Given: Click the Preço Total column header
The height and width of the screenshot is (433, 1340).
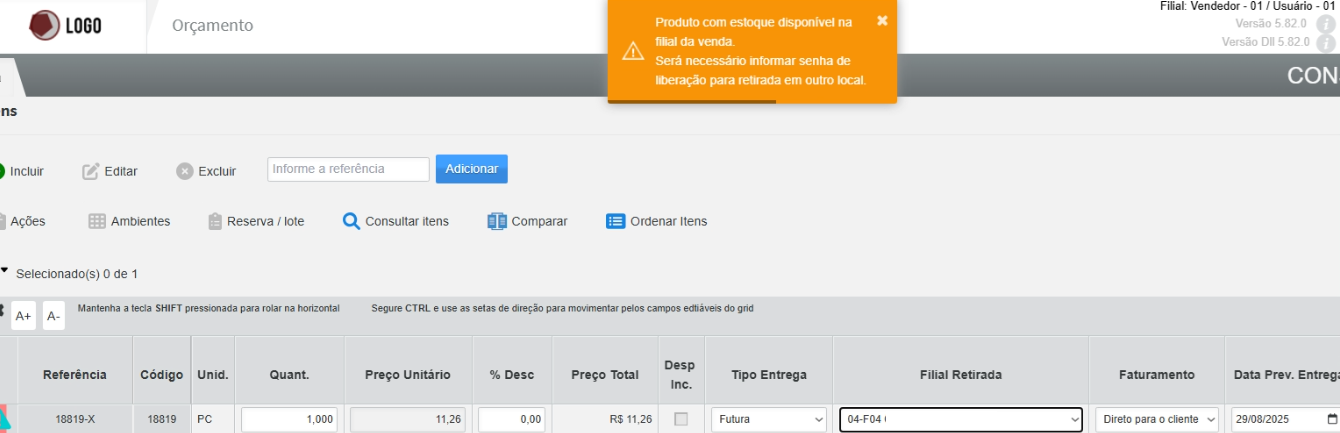Looking at the screenshot, I should pyautogui.click(x=605, y=375).
